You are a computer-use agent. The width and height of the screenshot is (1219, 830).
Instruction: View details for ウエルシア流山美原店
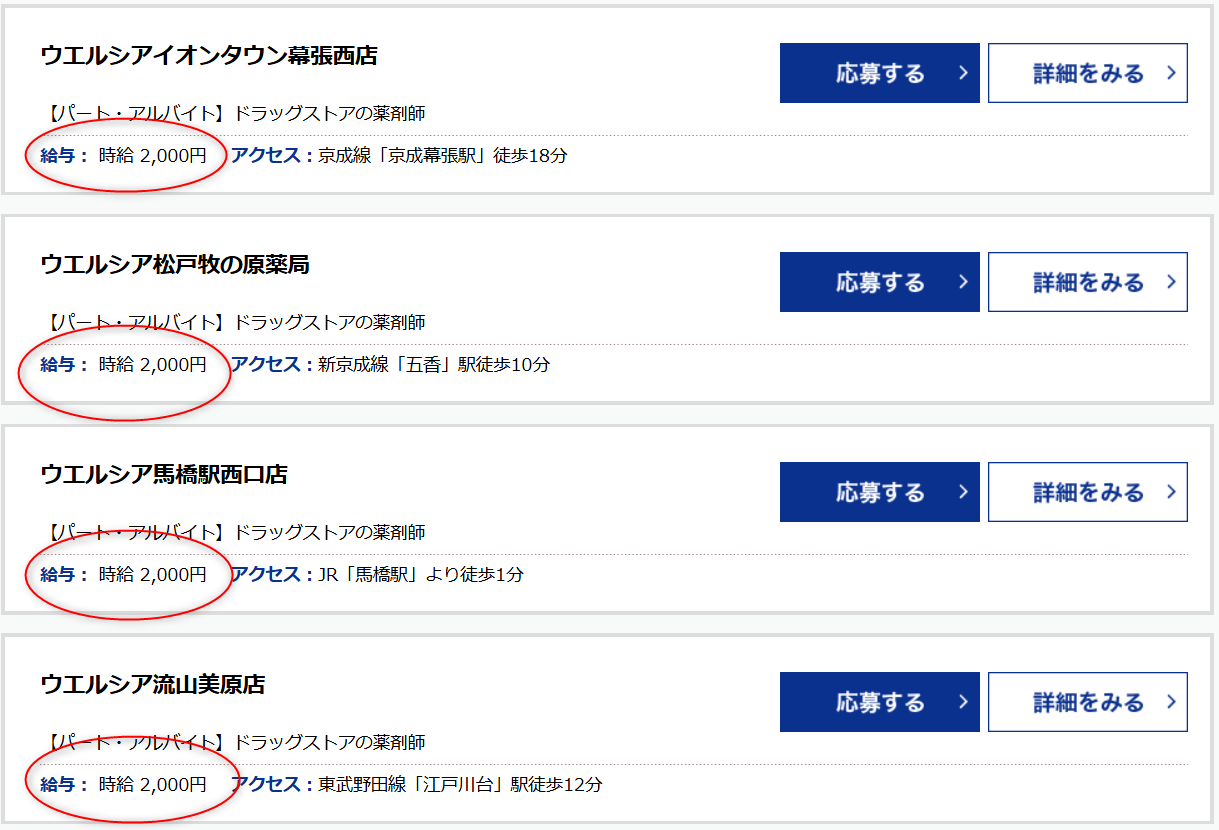click(x=1087, y=702)
